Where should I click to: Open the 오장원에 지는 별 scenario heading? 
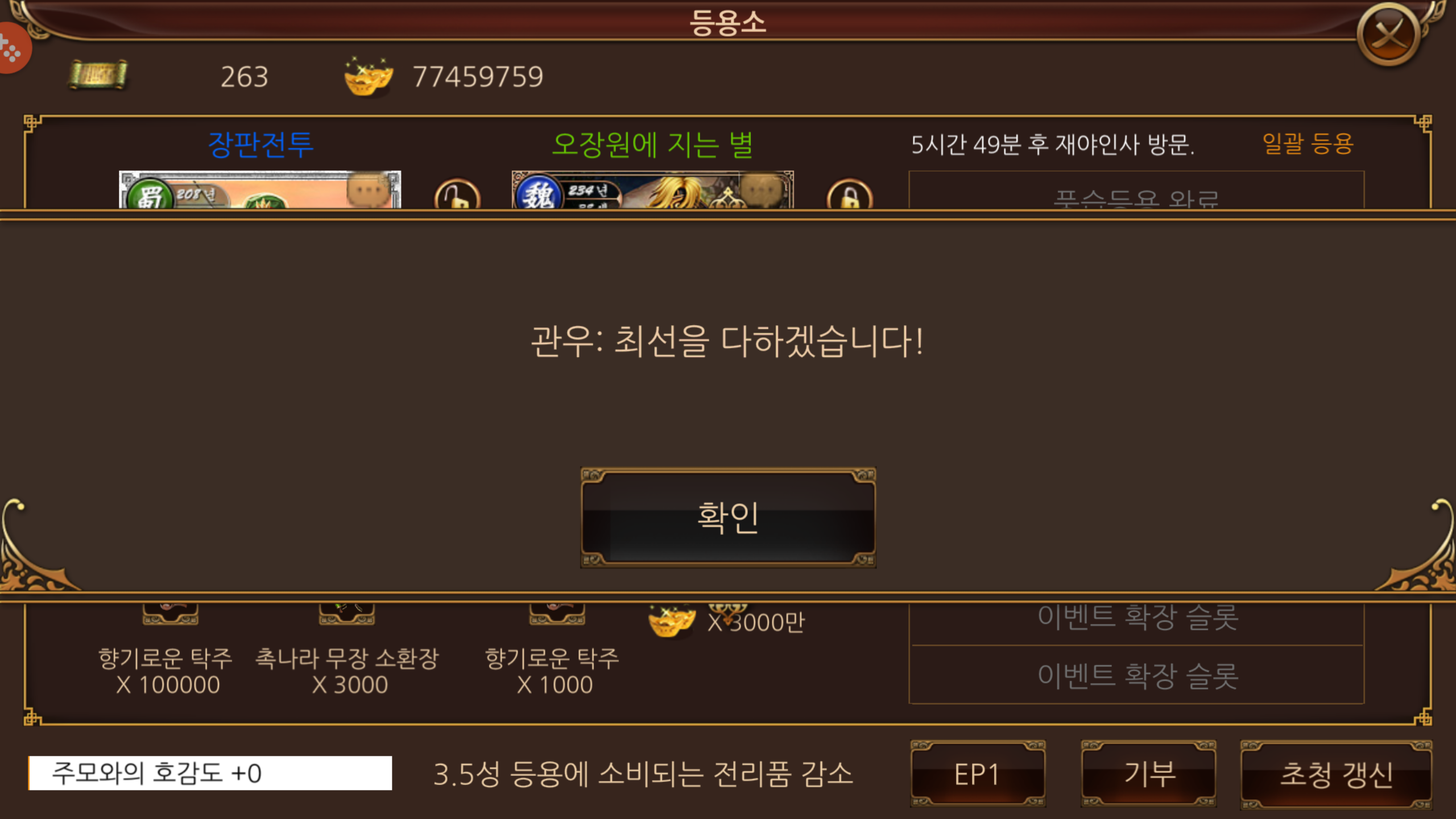[653, 144]
